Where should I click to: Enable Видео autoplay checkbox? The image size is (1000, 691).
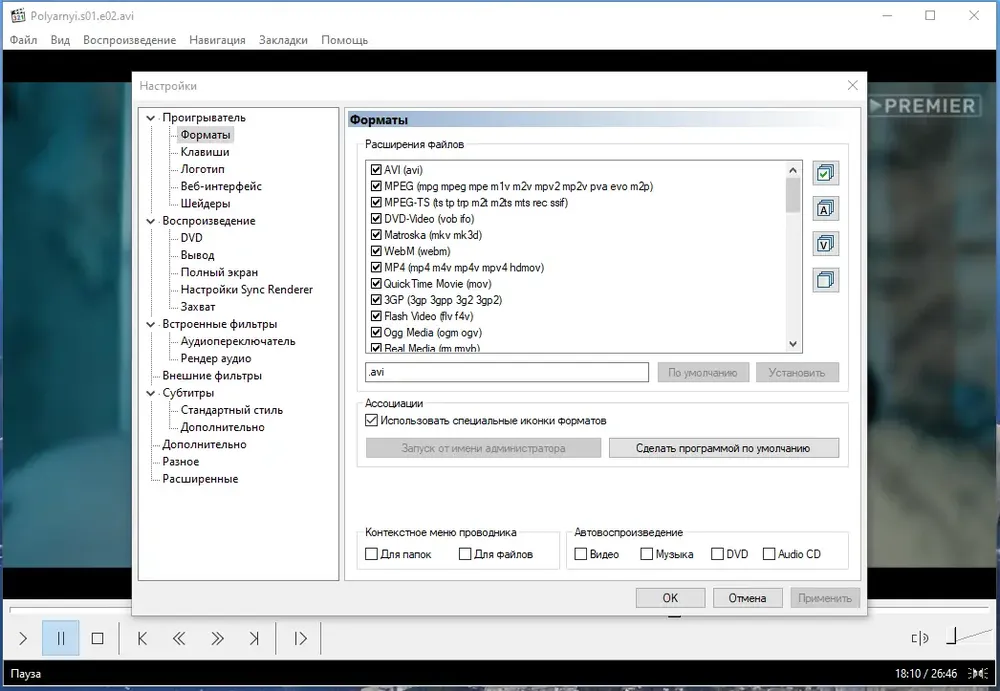click(580, 554)
